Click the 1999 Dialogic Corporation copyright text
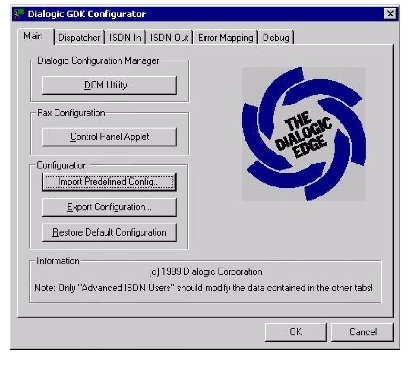Image resolution: width=411 pixels, height=388 pixels. [x=206, y=272]
